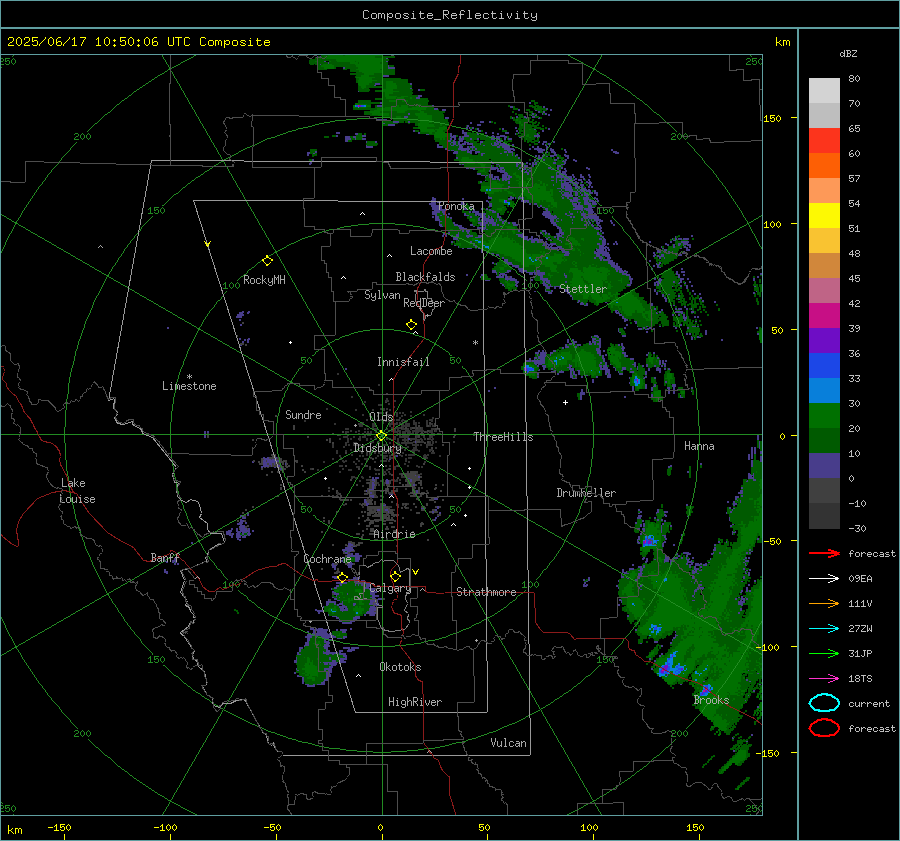Select the blue 33-36 dBZ color swatch
This screenshot has width=900, height=841.
pyautogui.click(x=824, y=366)
